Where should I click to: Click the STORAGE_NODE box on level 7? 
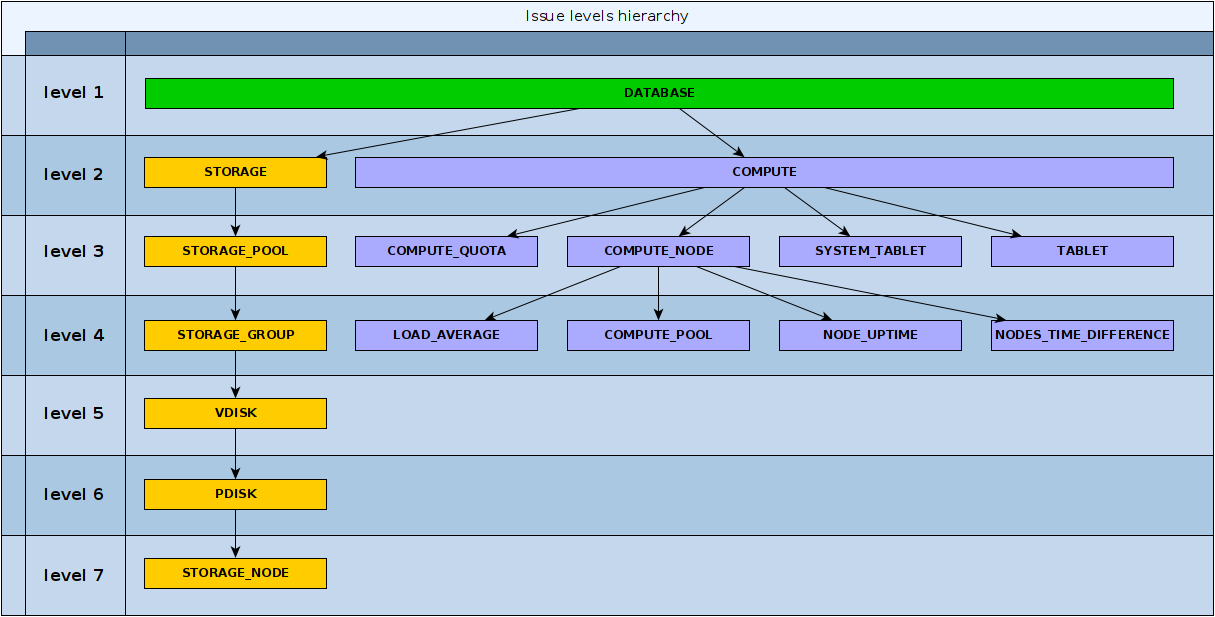pos(235,572)
